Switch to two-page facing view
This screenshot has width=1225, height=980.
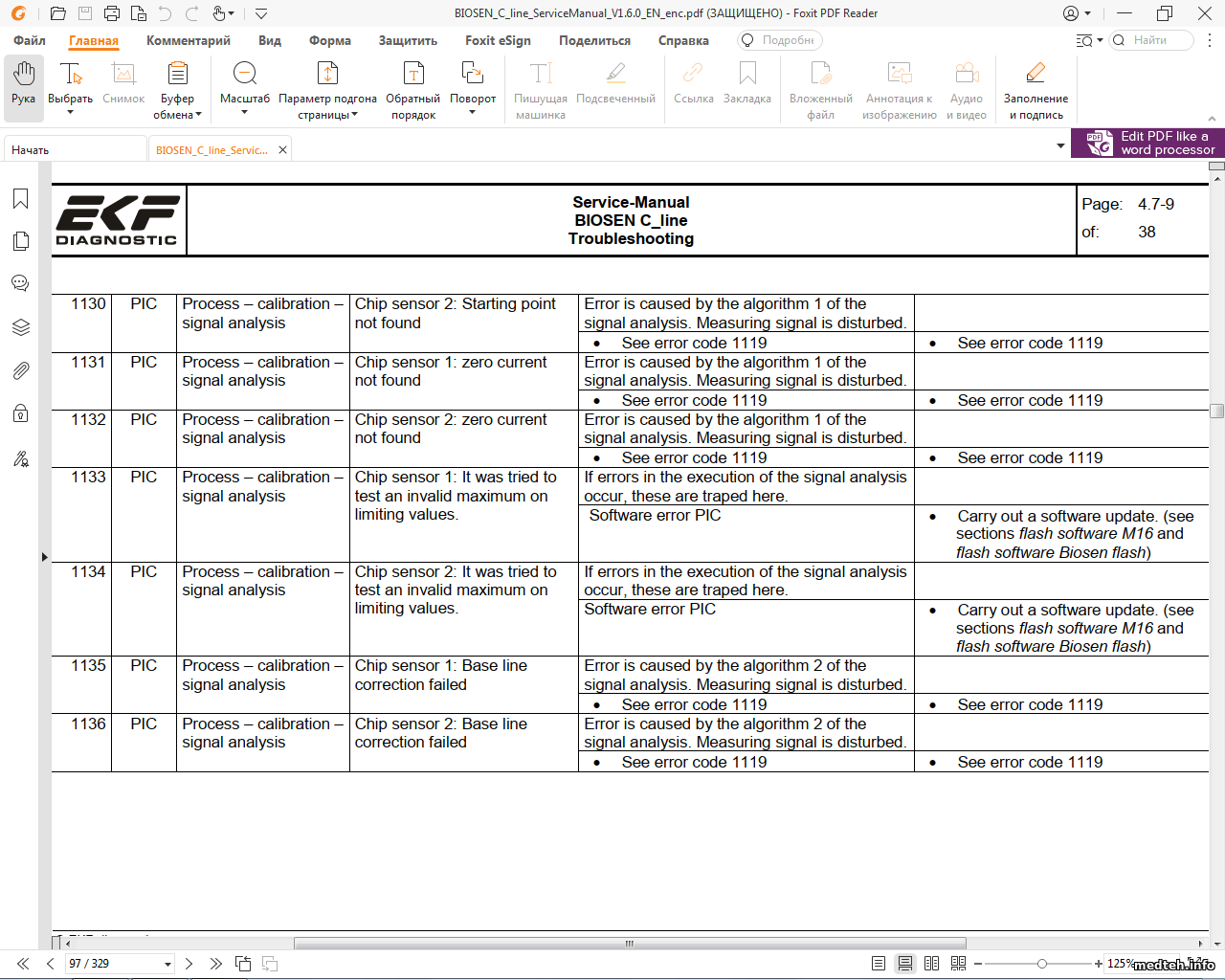click(x=931, y=964)
